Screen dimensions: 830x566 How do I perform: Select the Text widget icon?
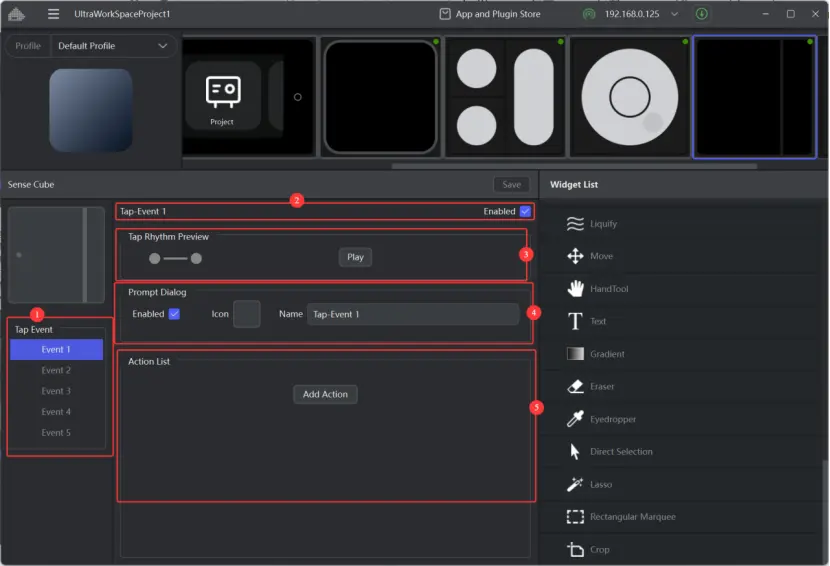click(x=575, y=321)
